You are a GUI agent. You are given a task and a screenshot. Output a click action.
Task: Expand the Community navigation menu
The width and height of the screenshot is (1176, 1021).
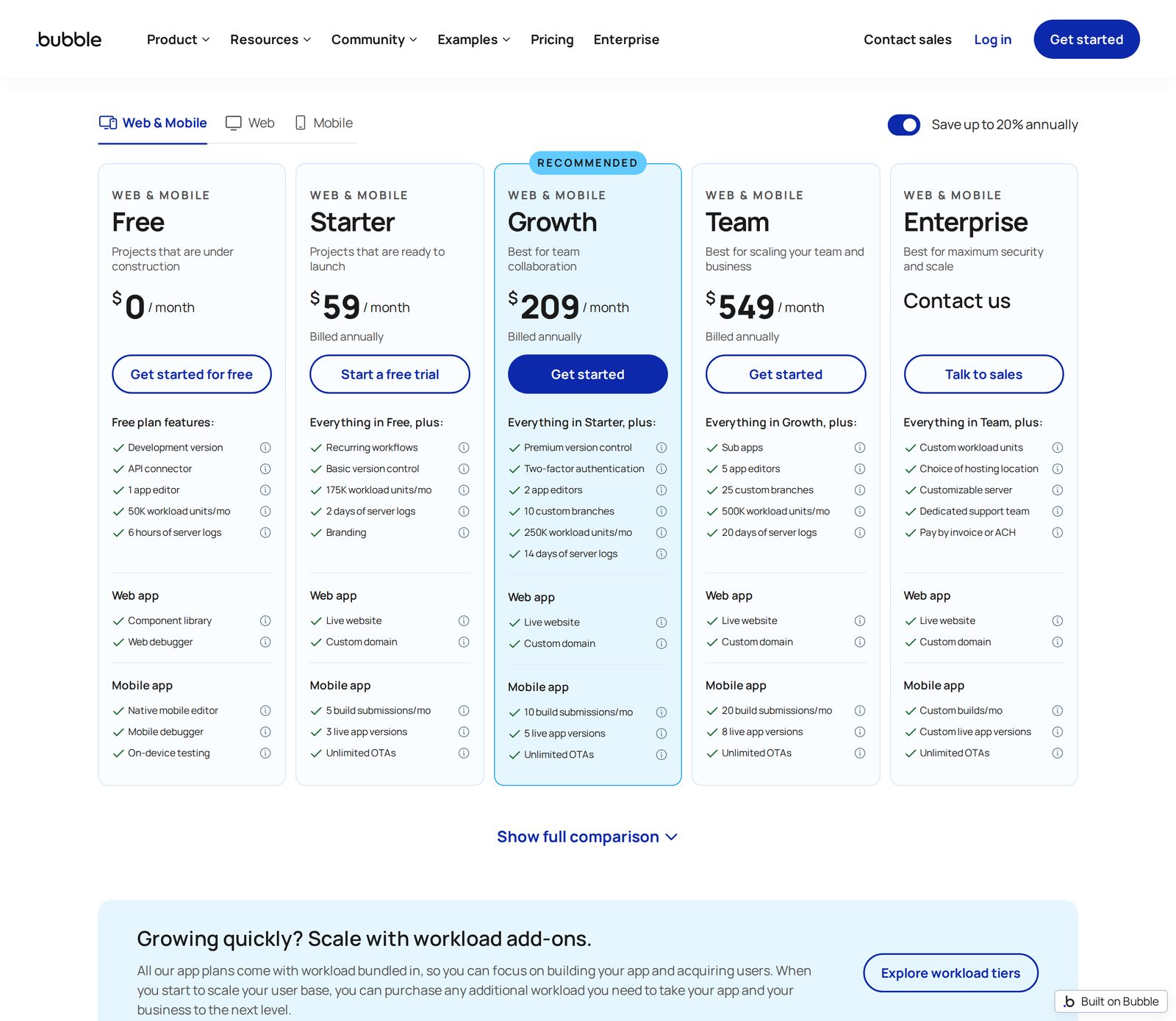pyautogui.click(x=374, y=40)
